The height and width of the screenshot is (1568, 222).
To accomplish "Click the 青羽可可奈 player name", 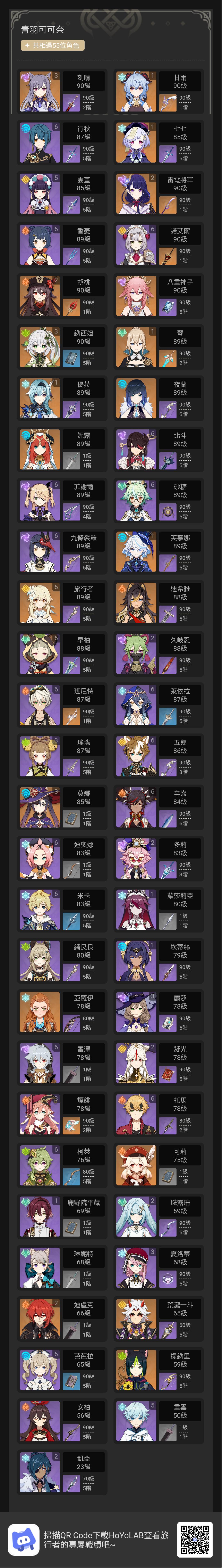I will click(43, 29).
